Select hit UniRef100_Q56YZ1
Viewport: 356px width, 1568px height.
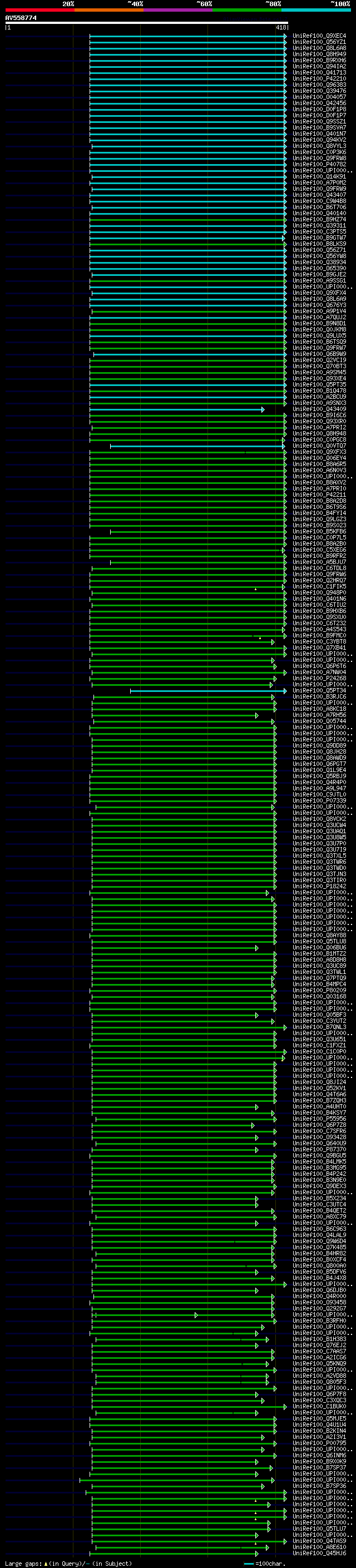pyautogui.click(x=319, y=42)
